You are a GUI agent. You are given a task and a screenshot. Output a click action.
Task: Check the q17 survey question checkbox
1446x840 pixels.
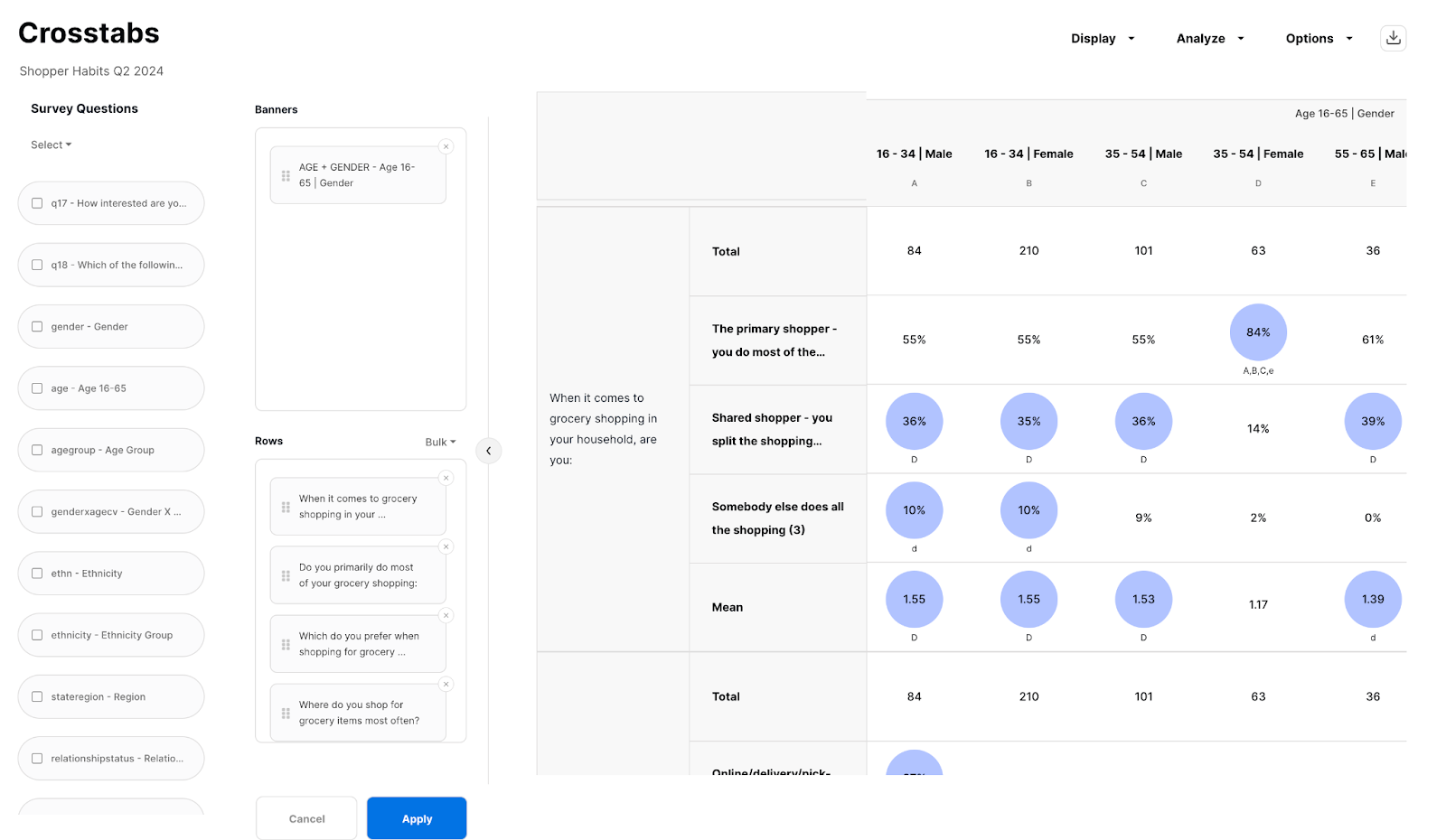[37, 203]
